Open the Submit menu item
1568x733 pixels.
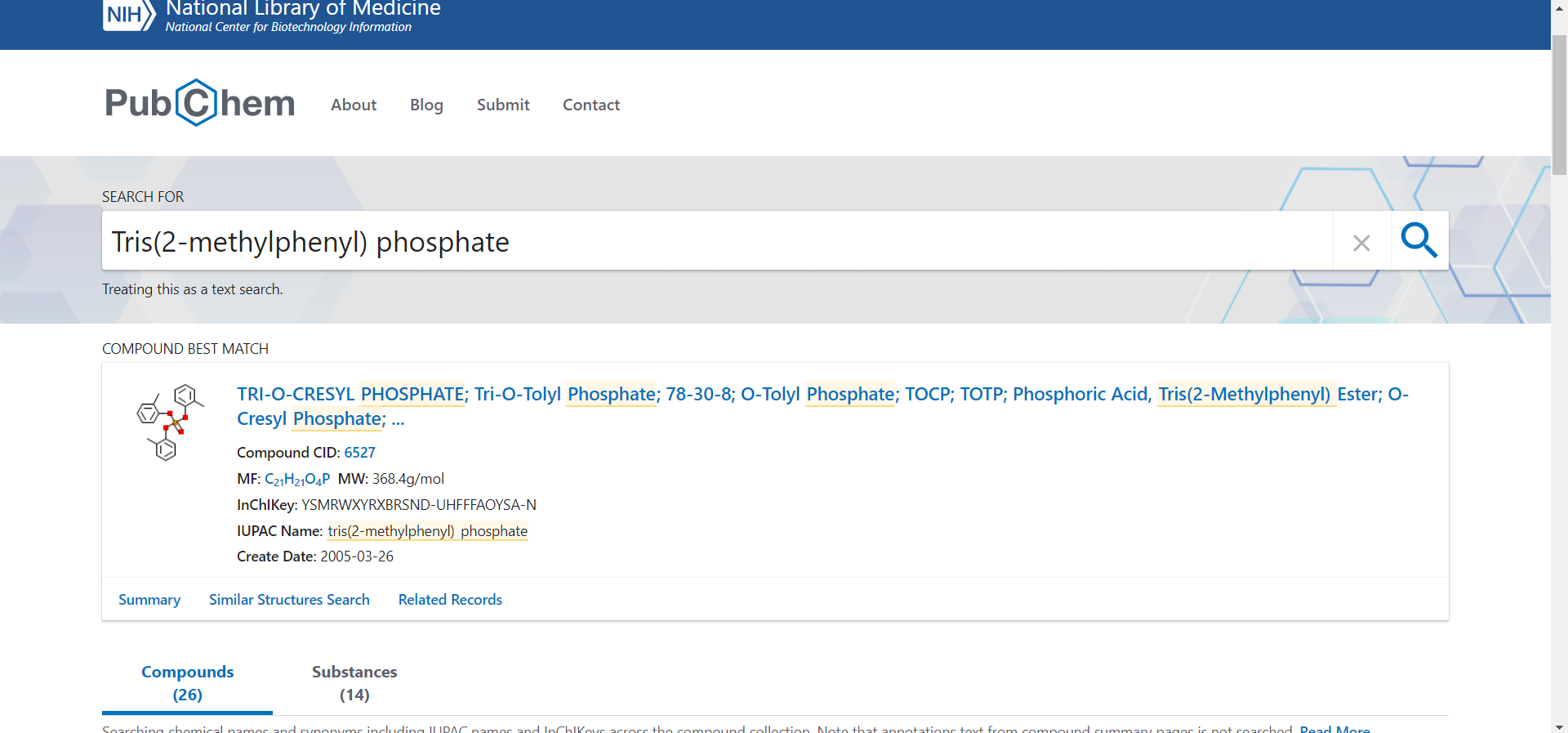(x=503, y=105)
